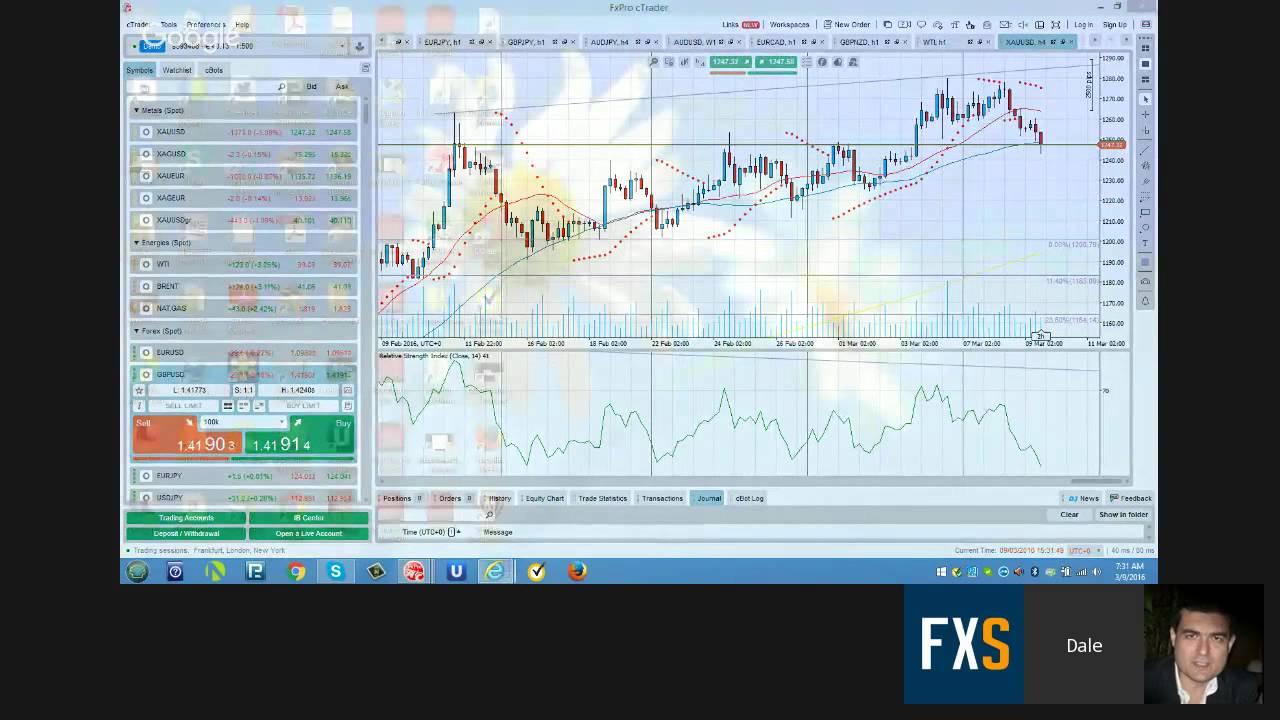Open the Positions tab
This screenshot has width=1280, height=720.
pyautogui.click(x=401, y=498)
